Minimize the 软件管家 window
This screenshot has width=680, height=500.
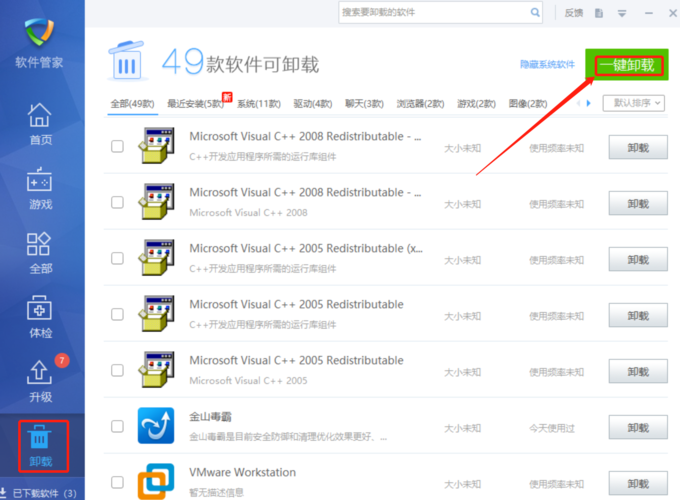648,13
